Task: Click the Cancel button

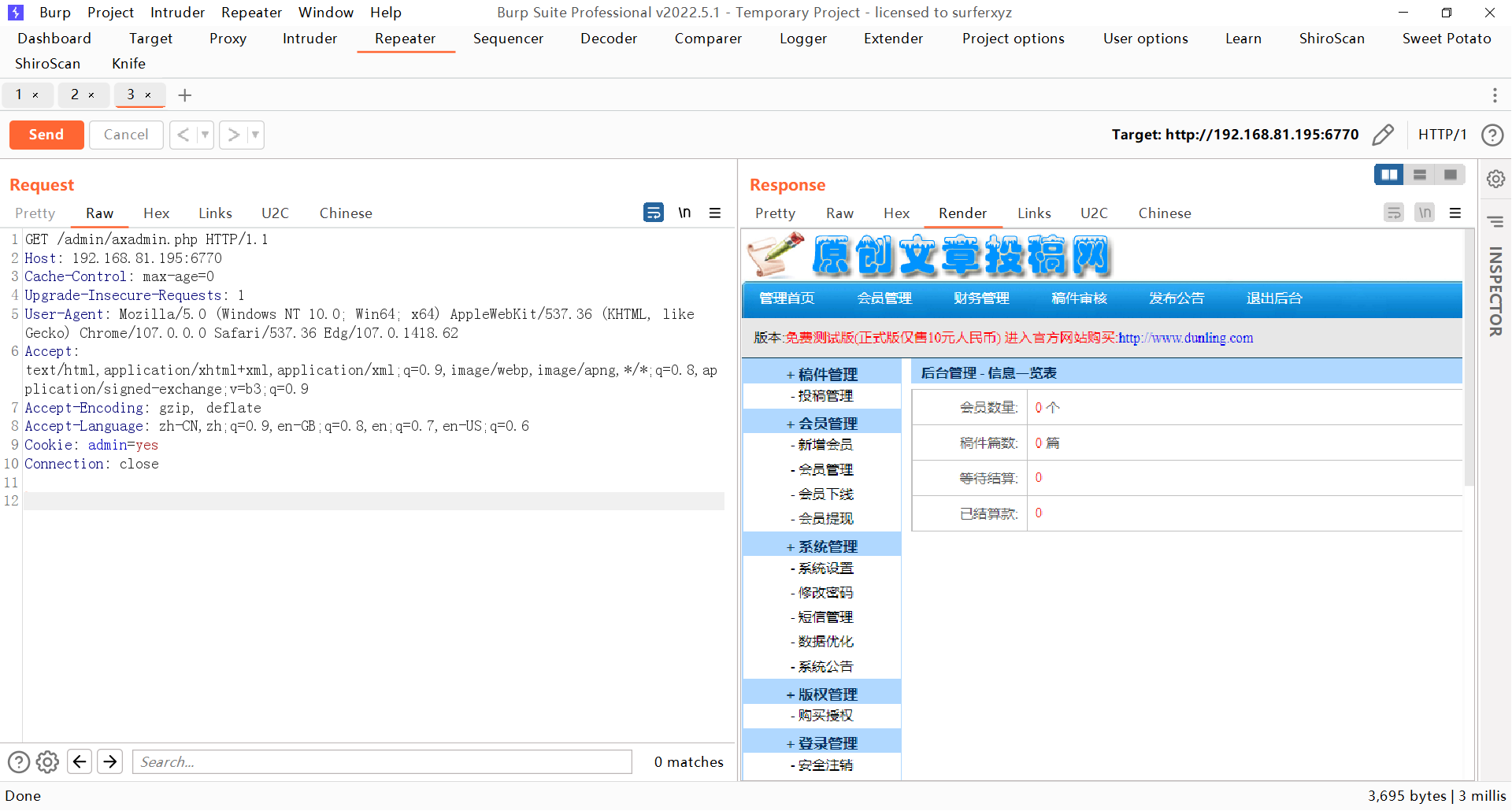Action: tap(126, 135)
